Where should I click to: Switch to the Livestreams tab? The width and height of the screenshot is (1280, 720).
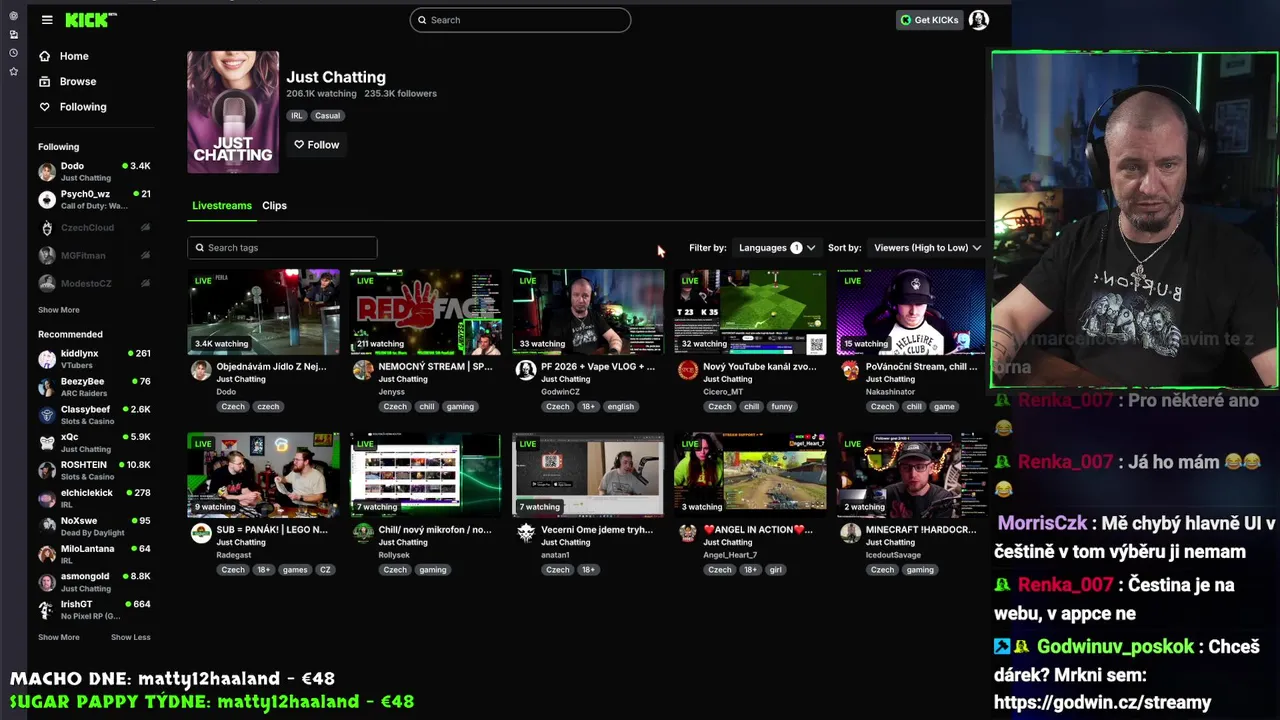[222, 206]
